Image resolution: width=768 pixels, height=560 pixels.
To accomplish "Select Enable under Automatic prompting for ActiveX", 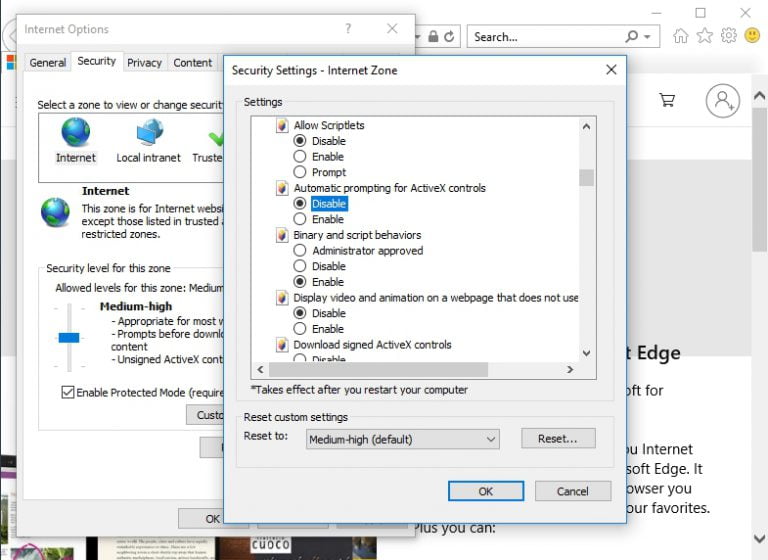I will point(300,219).
